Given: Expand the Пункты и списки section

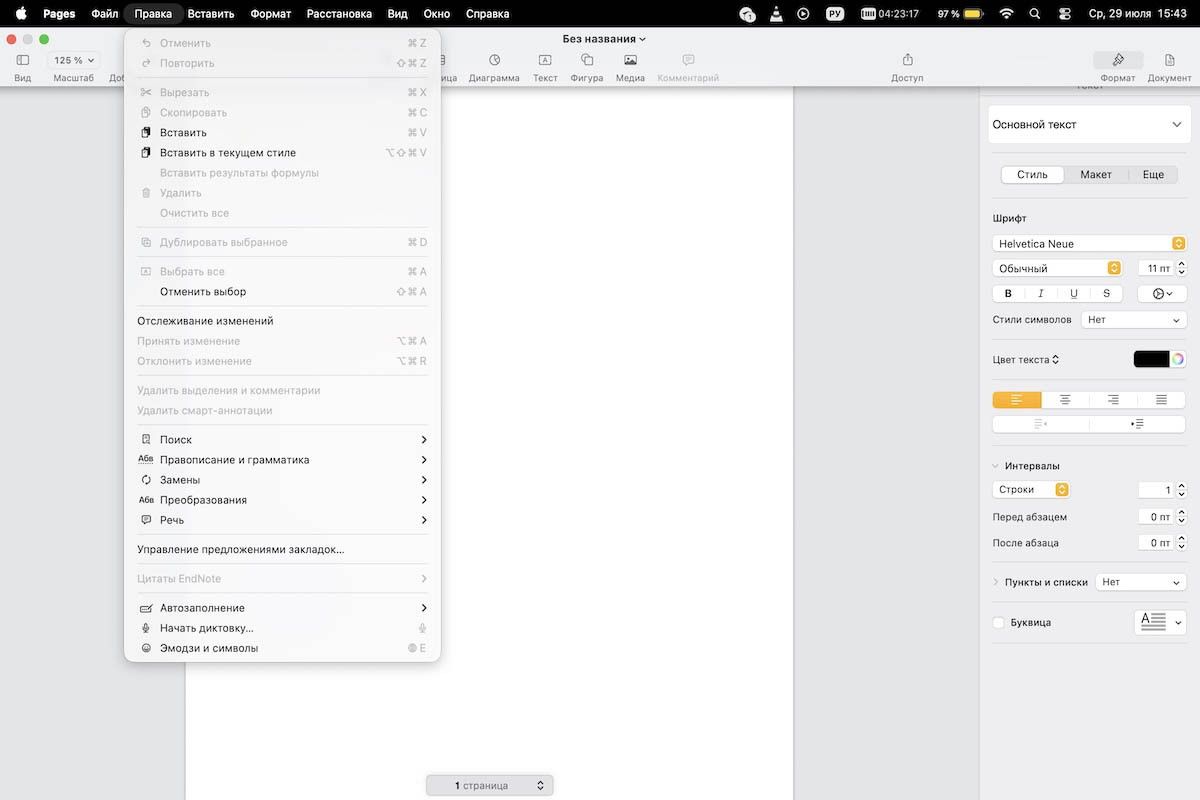Looking at the screenshot, I should click(996, 582).
